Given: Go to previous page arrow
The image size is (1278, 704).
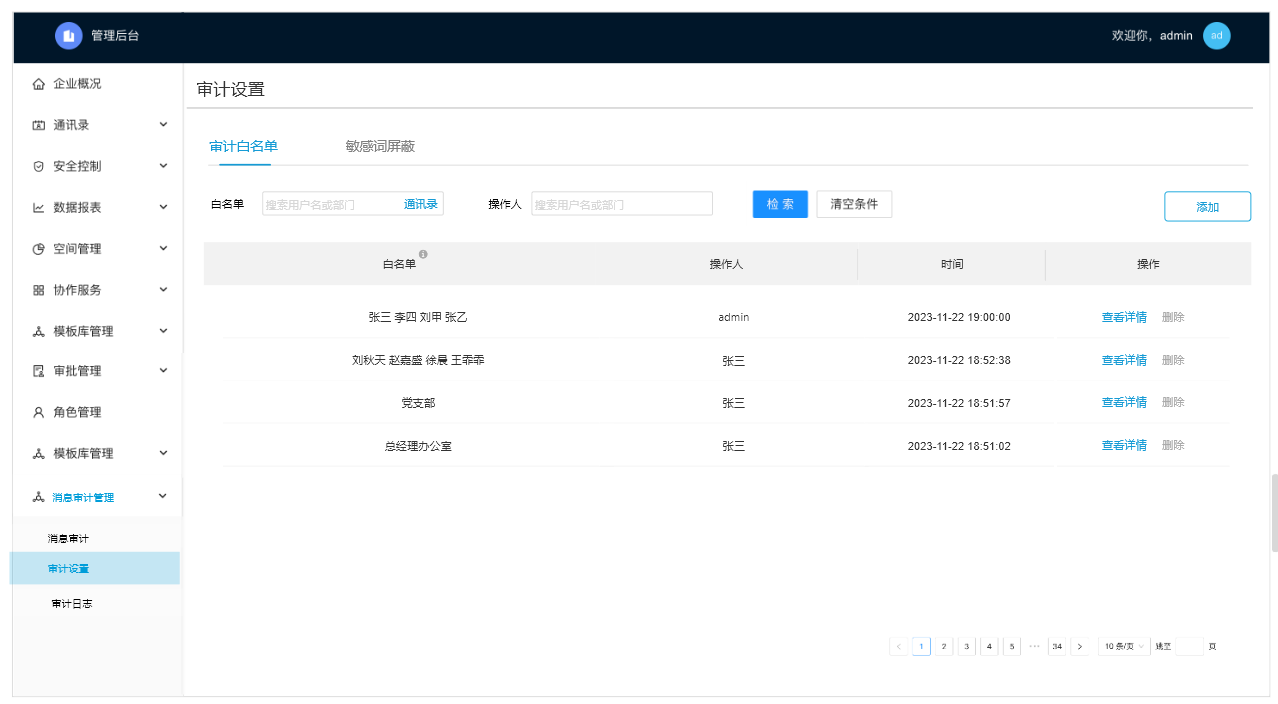Looking at the screenshot, I should (x=899, y=647).
